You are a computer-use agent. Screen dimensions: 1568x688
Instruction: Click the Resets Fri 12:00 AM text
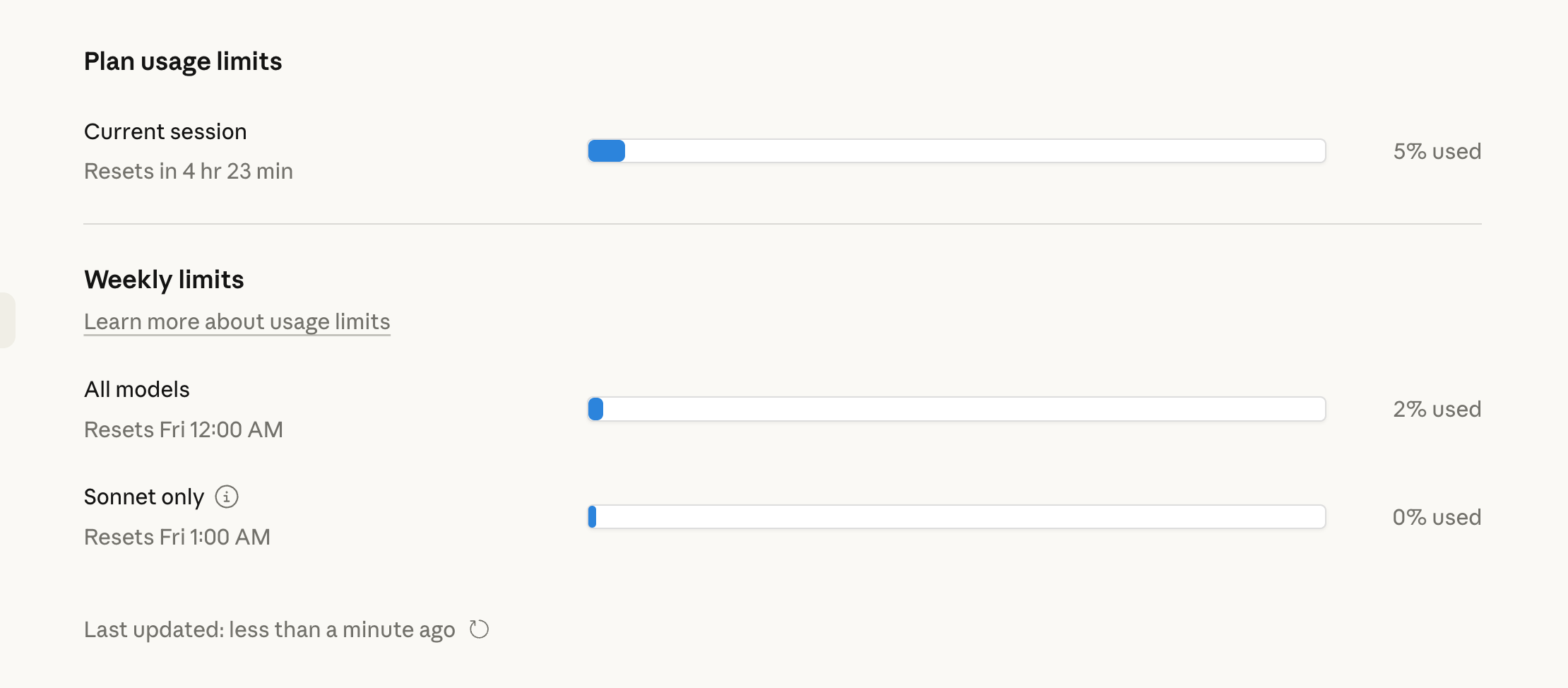point(183,429)
